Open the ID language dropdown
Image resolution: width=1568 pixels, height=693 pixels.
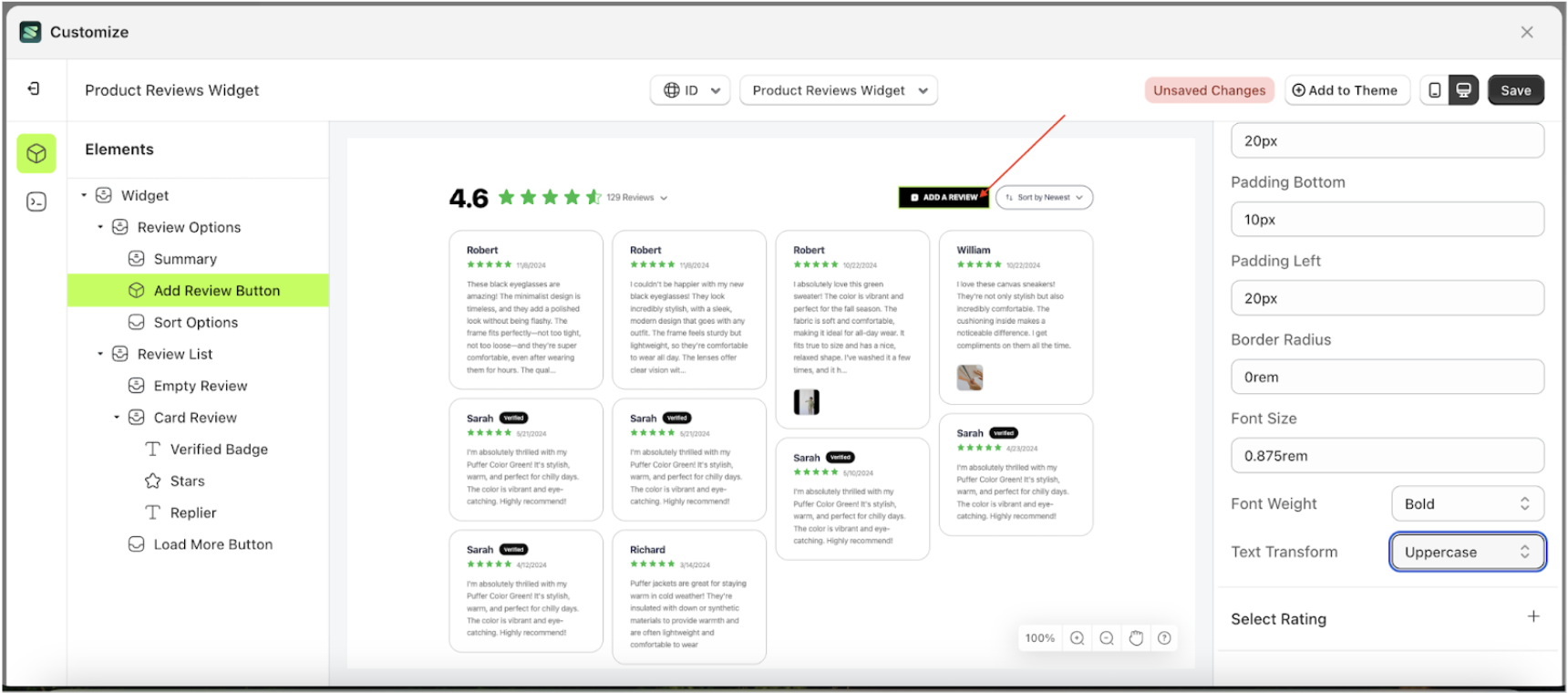click(690, 90)
